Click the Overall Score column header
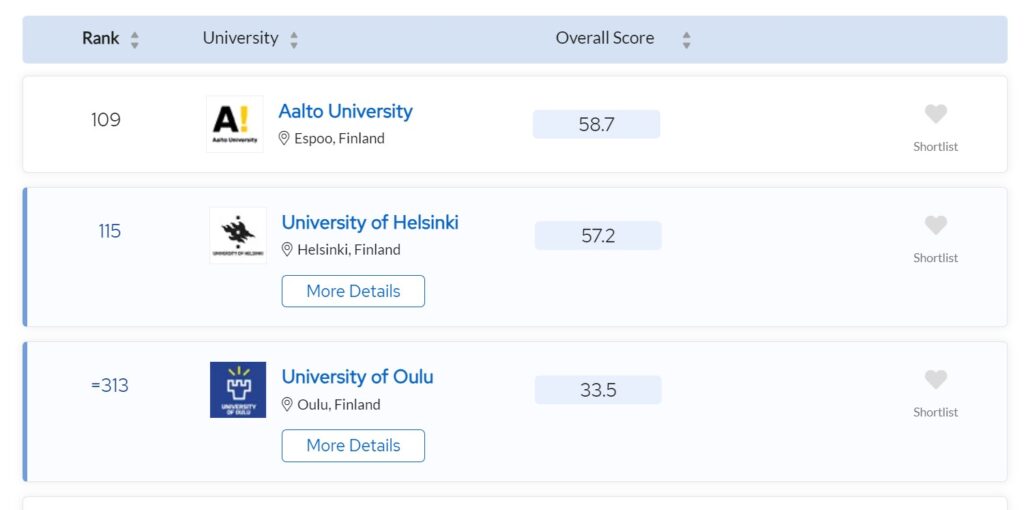 pyautogui.click(x=604, y=38)
